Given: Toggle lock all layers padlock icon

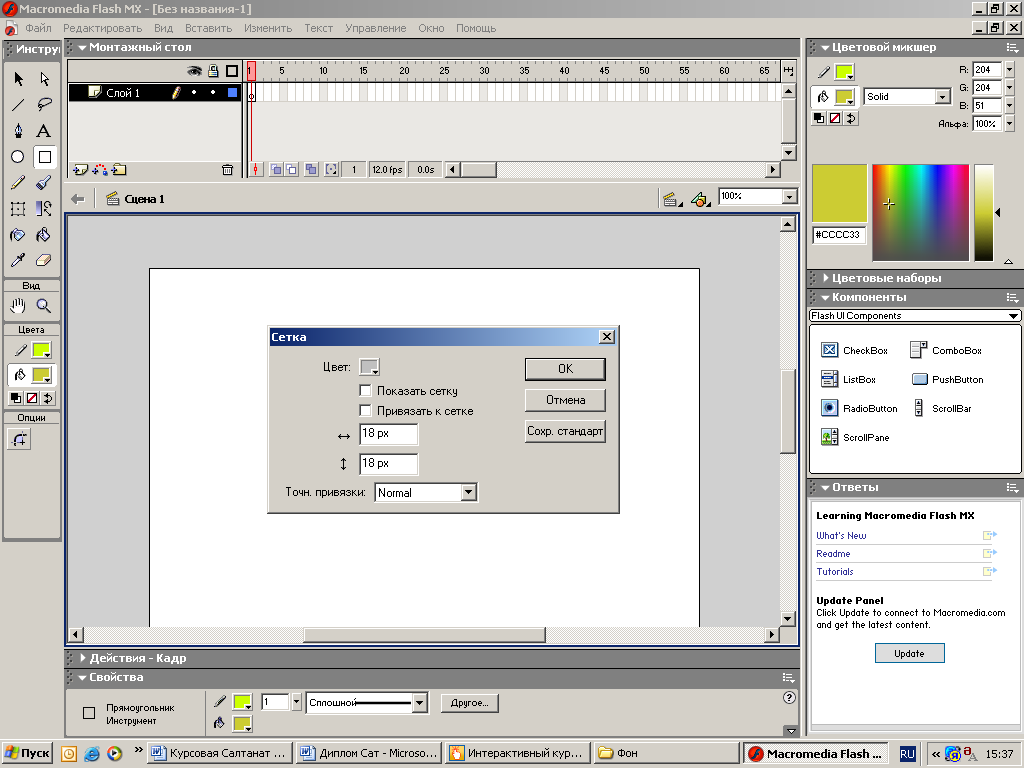Looking at the screenshot, I should [x=213, y=71].
